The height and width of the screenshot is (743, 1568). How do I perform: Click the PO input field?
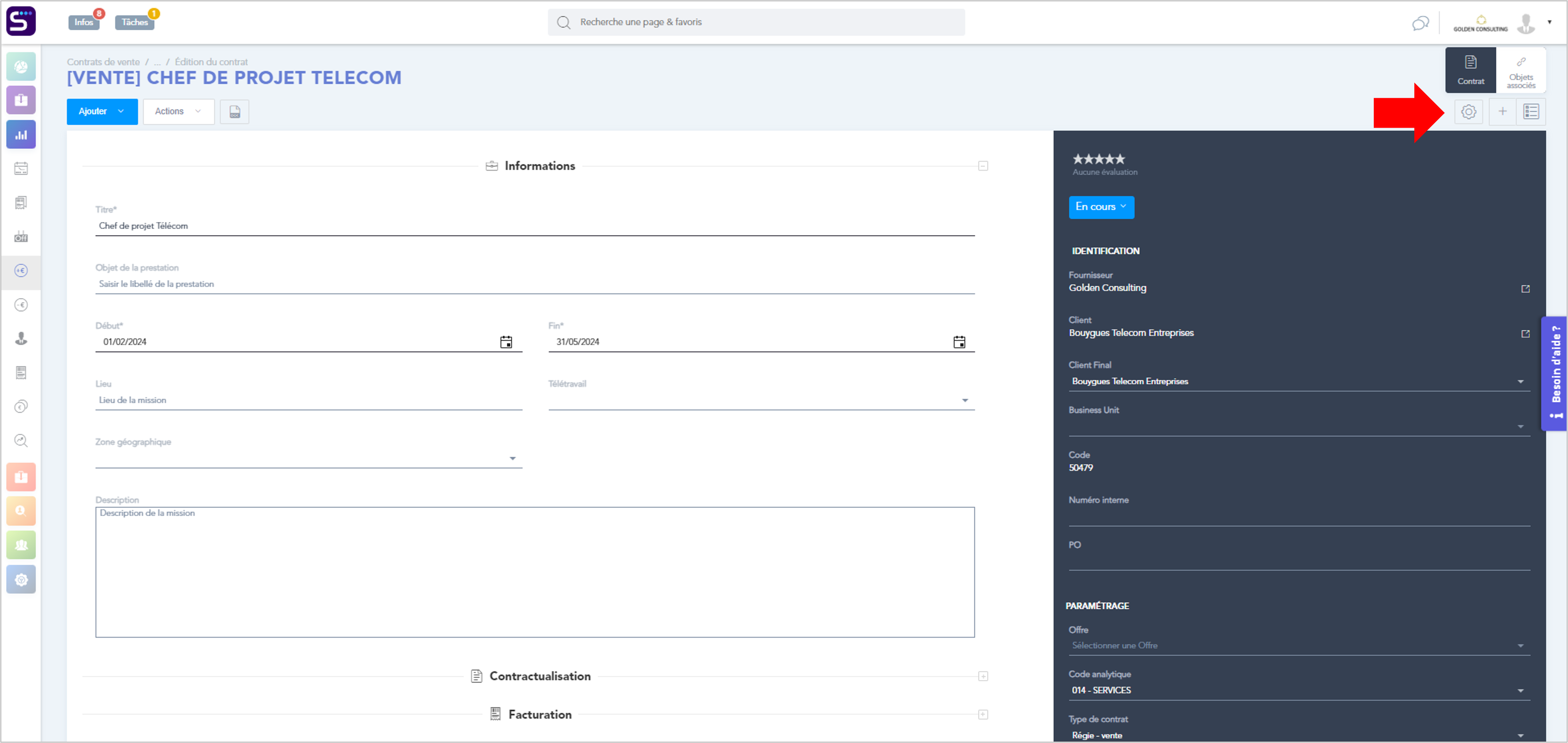click(1299, 561)
